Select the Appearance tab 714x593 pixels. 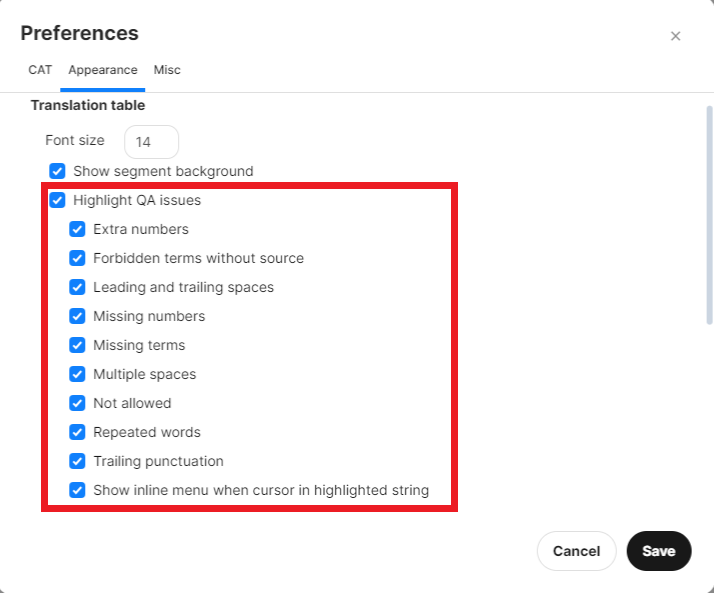coord(103,70)
